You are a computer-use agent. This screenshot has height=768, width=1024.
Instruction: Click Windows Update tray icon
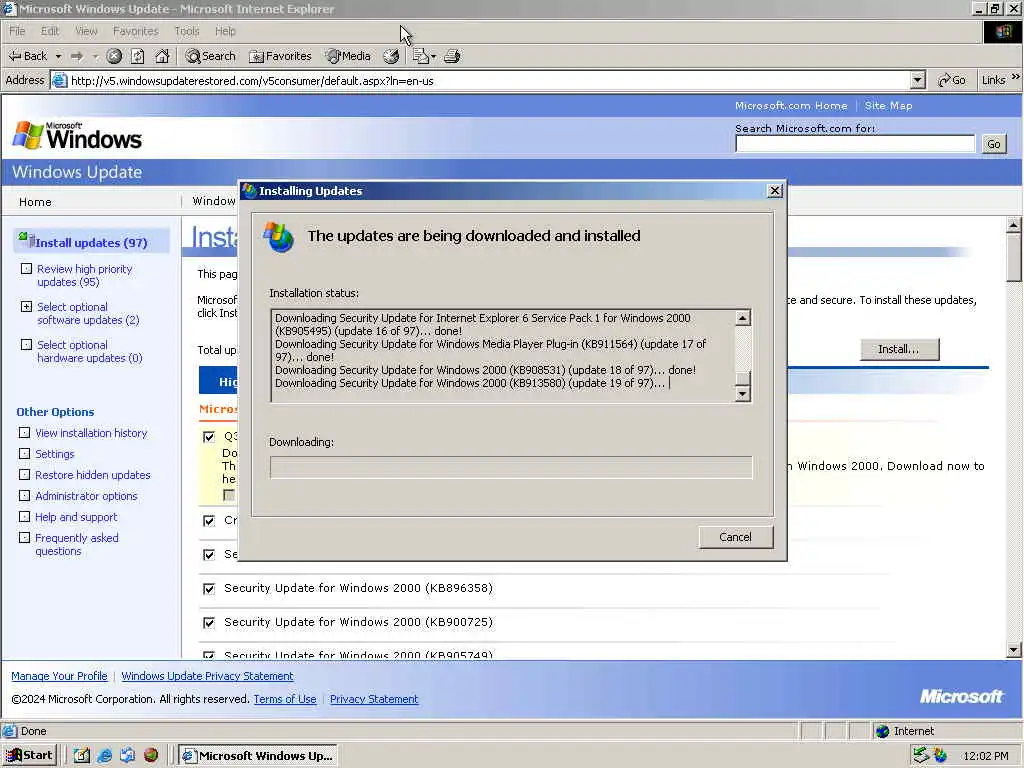tap(940, 756)
